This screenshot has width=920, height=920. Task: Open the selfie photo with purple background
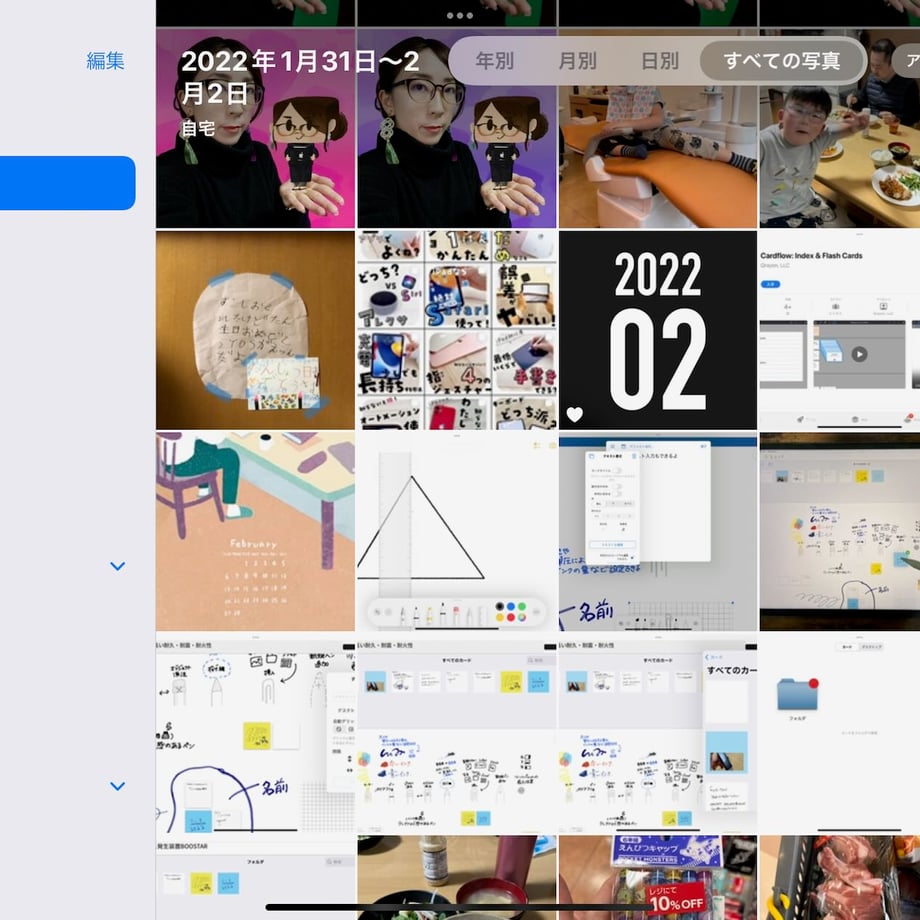(x=456, y=128)
